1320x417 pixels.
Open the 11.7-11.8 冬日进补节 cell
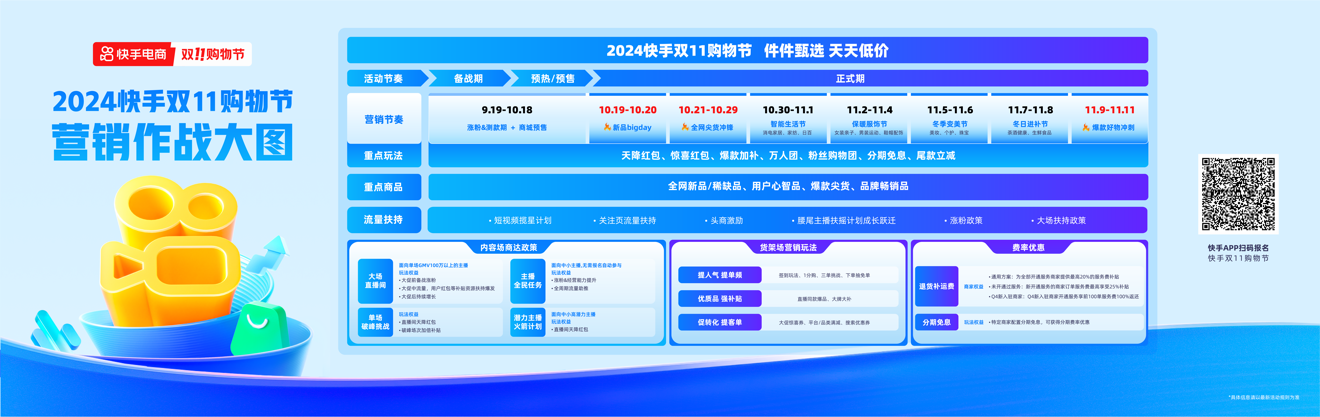tap(1030, 119)
